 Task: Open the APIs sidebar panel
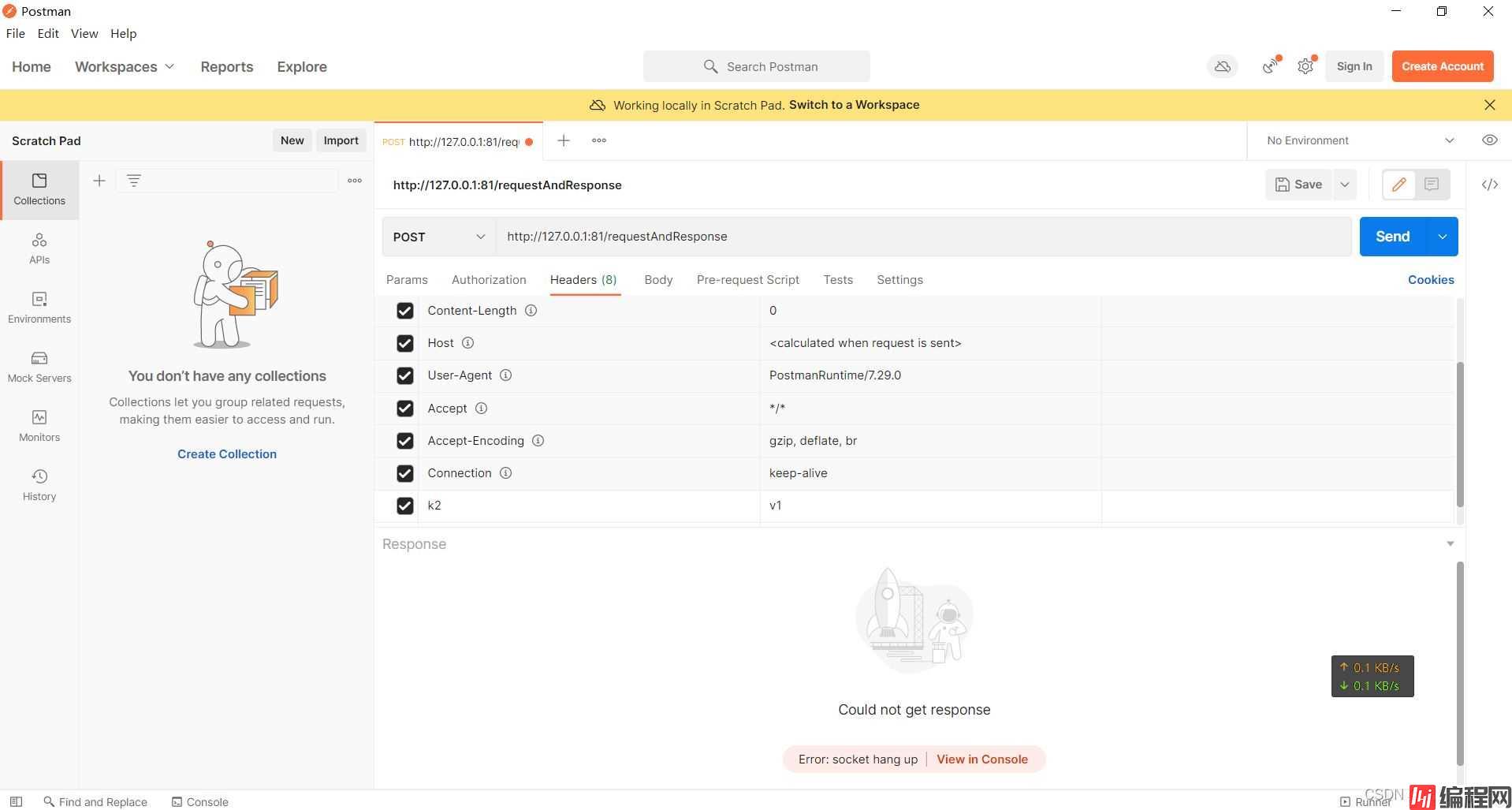(x=39, y=248)
